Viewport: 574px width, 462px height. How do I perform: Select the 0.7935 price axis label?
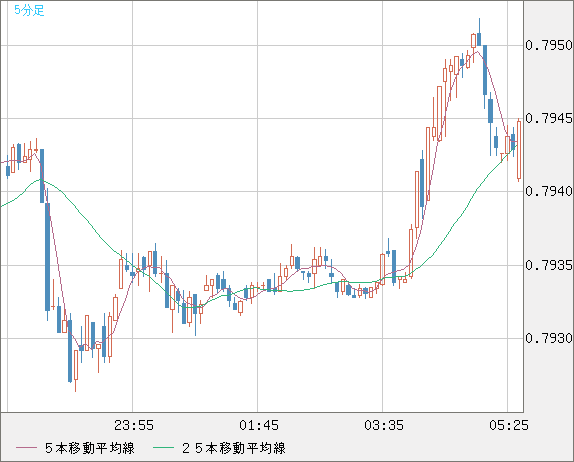(x=549, y=265)
